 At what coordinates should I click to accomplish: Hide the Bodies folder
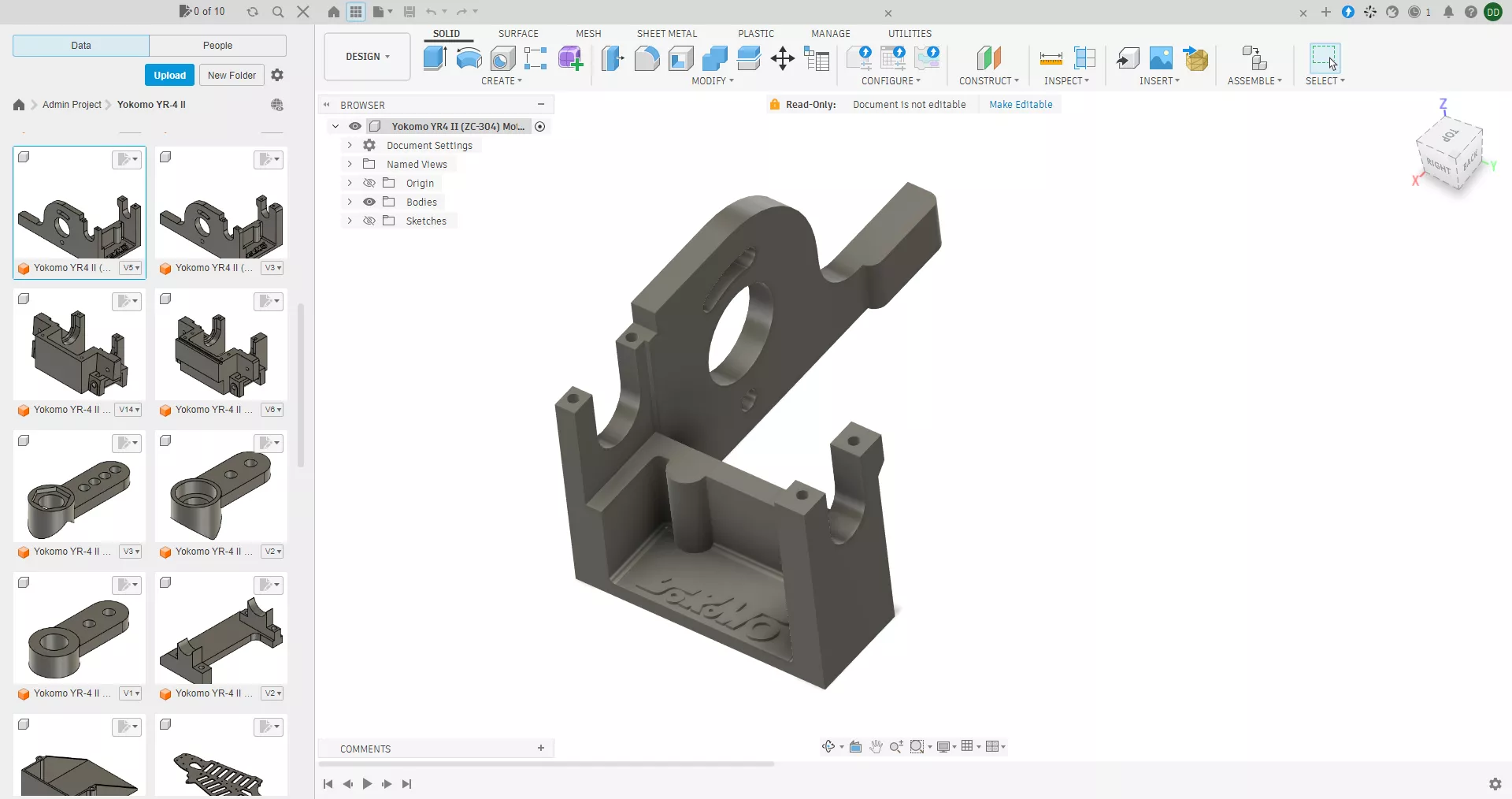(369, 203)
